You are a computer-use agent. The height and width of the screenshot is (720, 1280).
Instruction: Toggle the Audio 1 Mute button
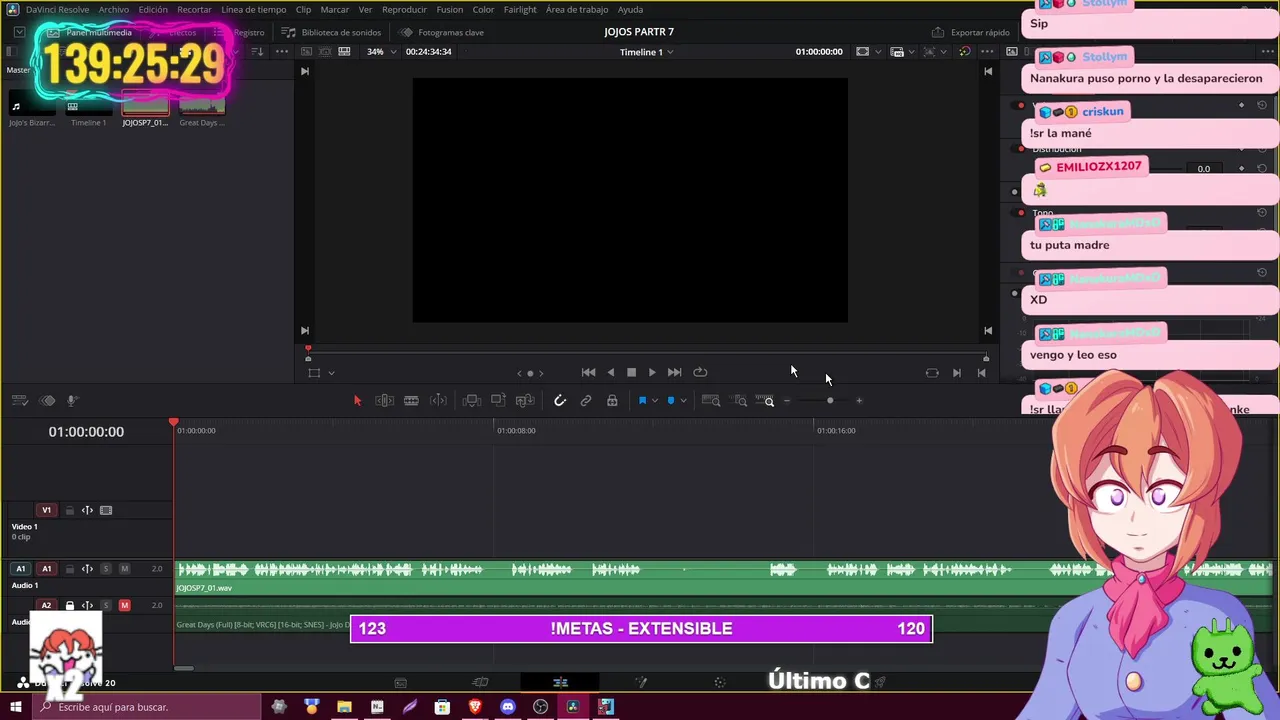click(124, 569)
